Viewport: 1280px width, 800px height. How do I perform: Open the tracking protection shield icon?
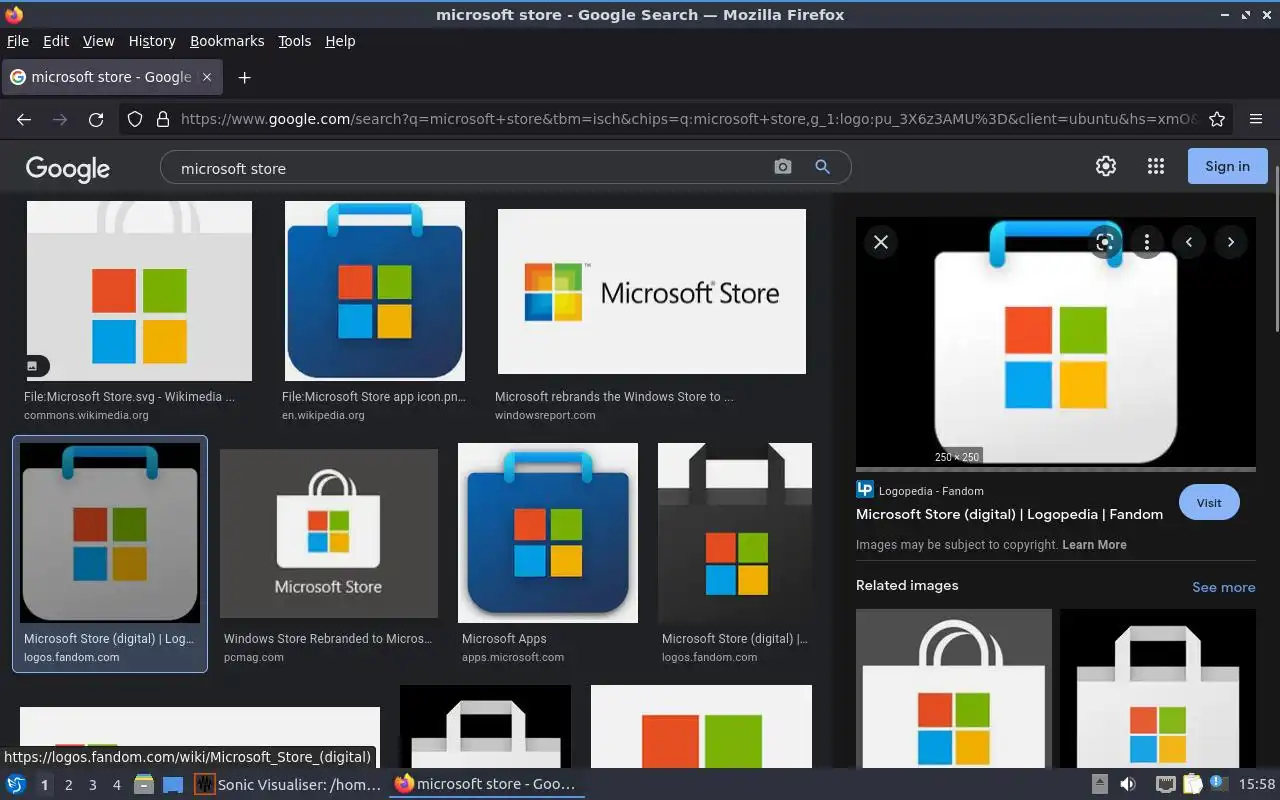pyautogui.click(x=135, y=119)
